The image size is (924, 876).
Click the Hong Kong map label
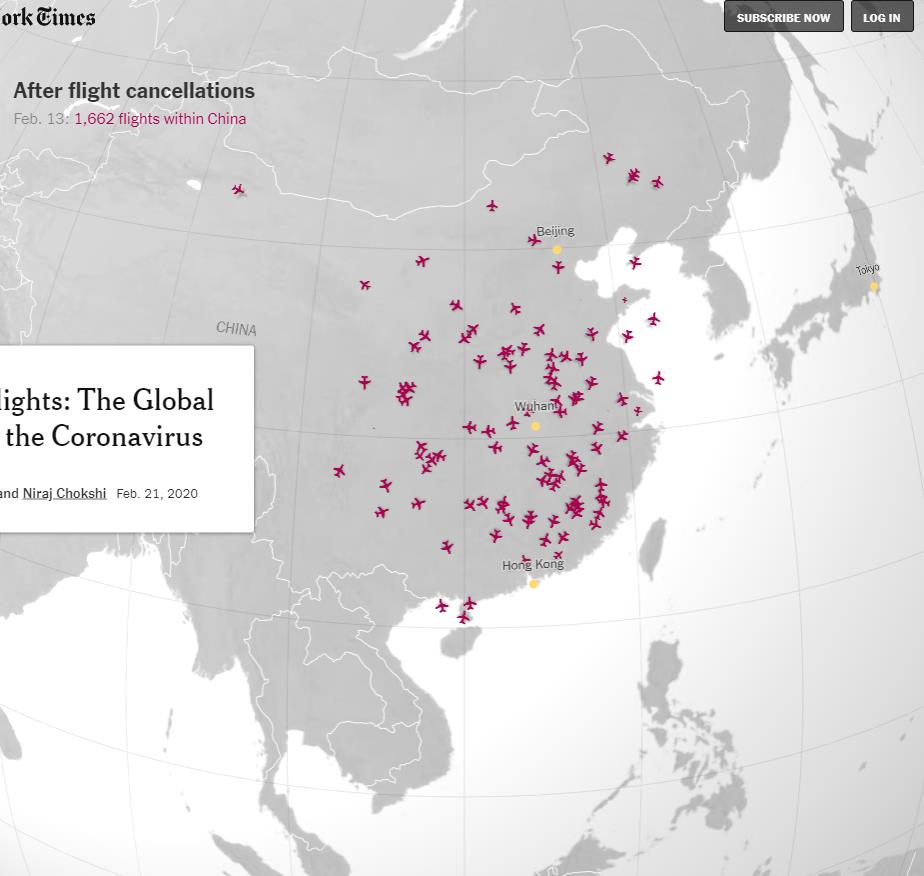coord(532,565)
